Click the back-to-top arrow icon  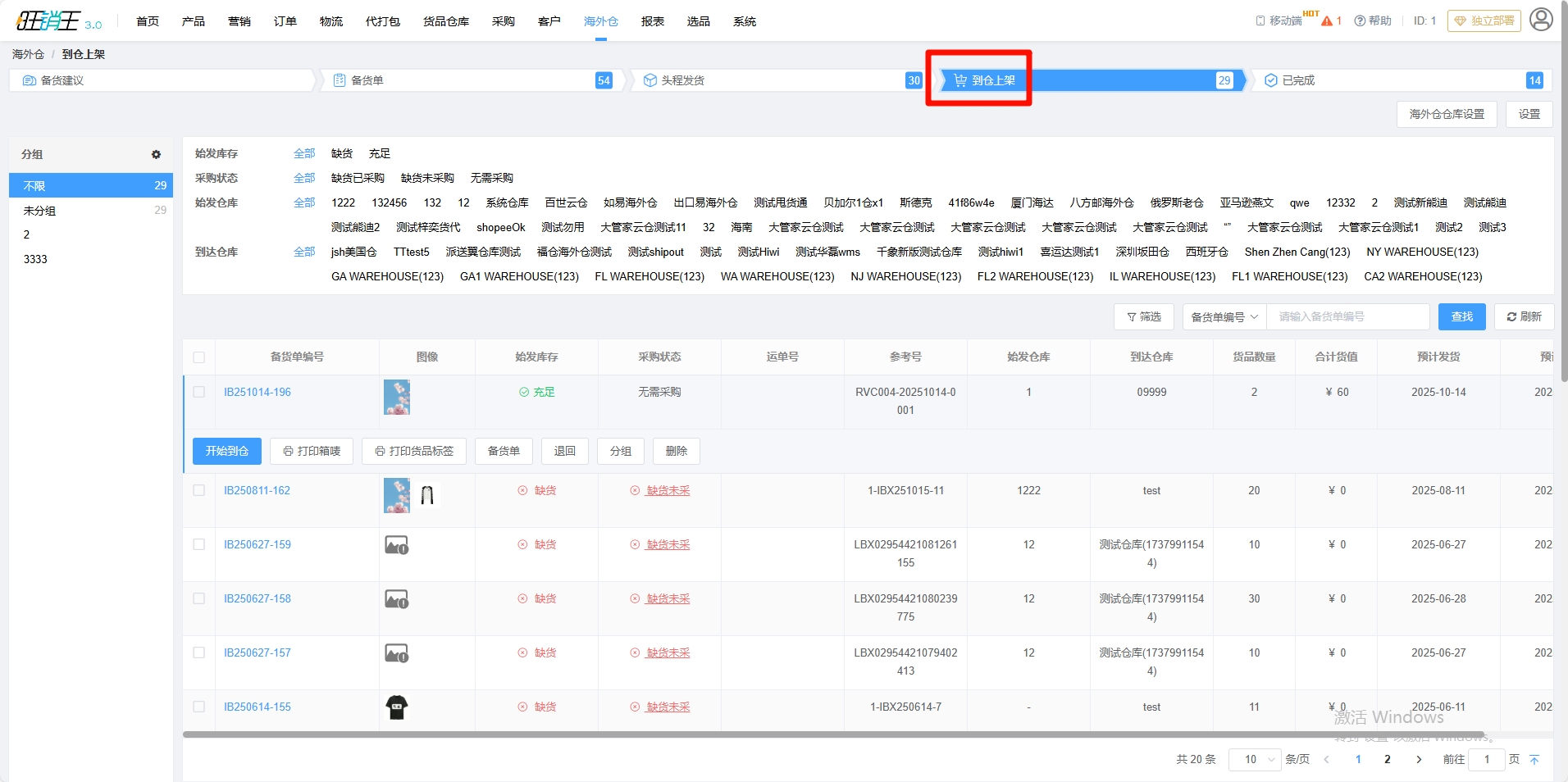[1534, 760]
